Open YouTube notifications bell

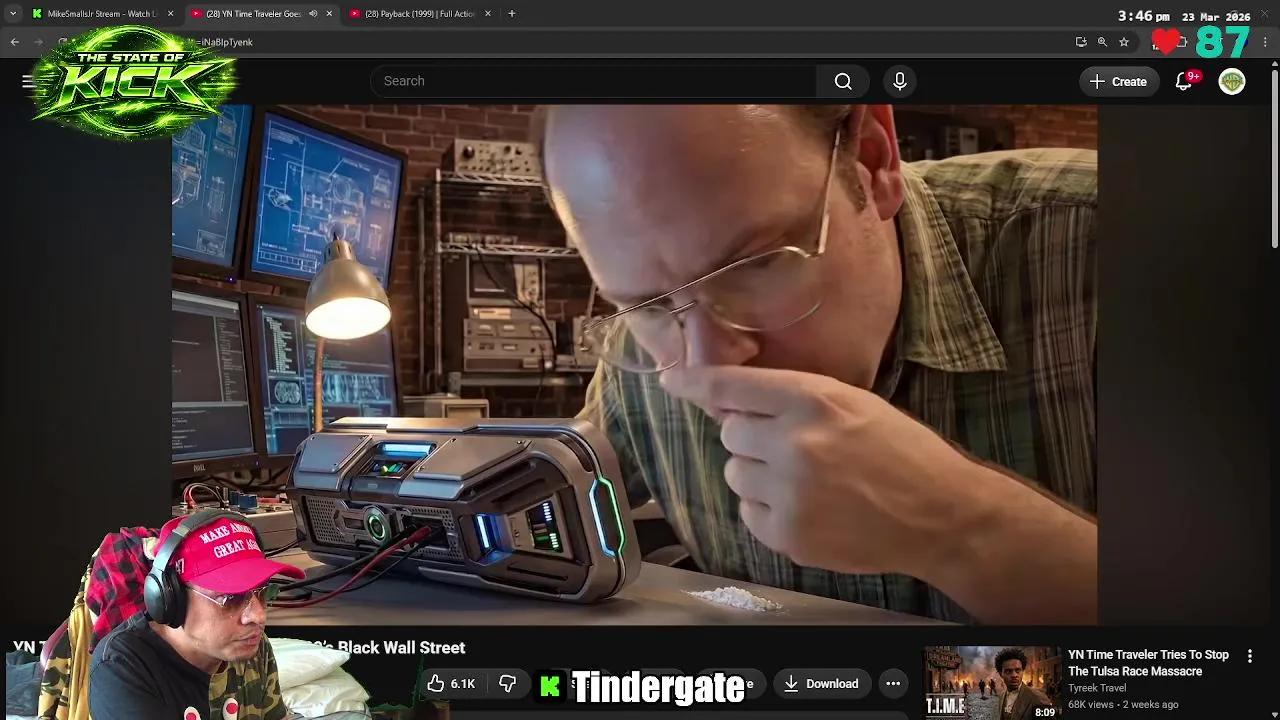coord(1184,82)
